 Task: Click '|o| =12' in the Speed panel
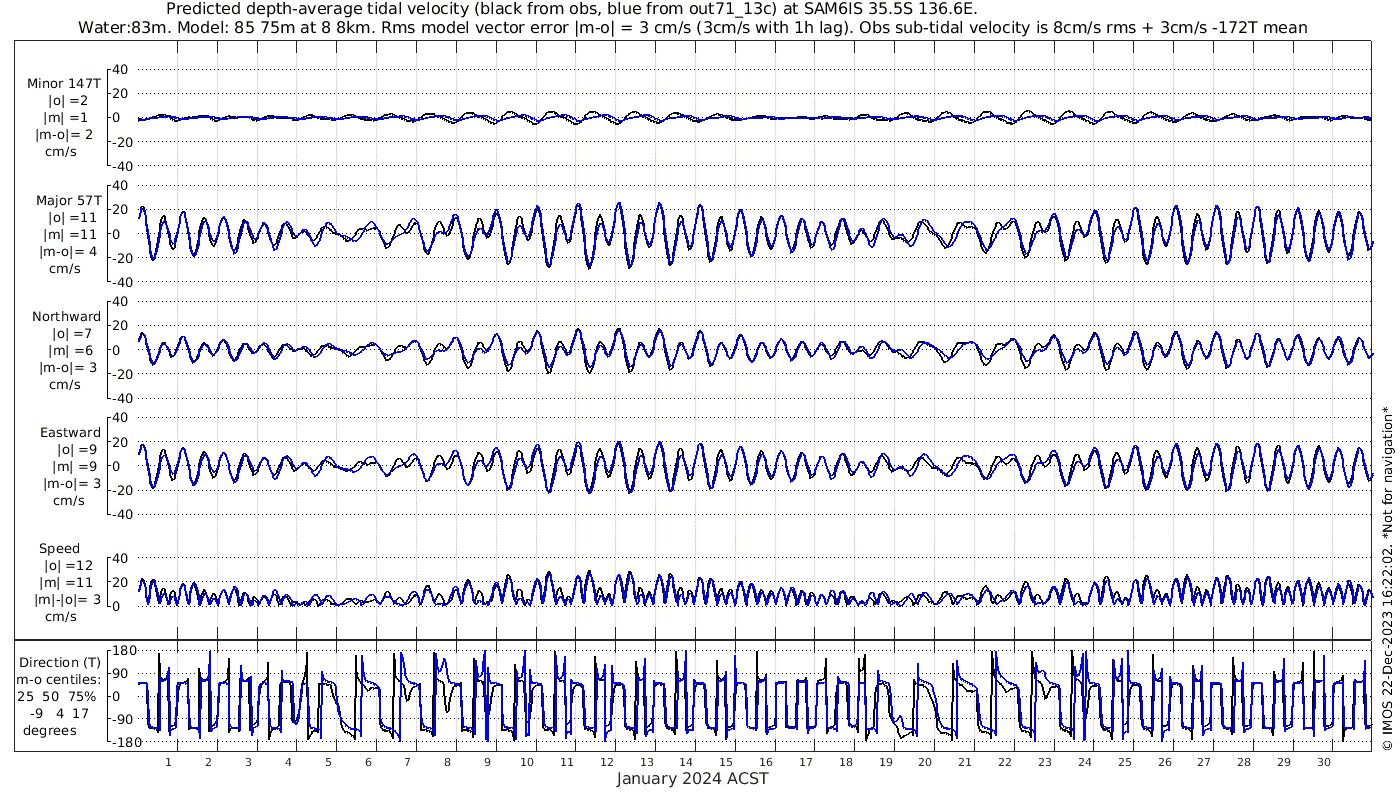(68, 565)
